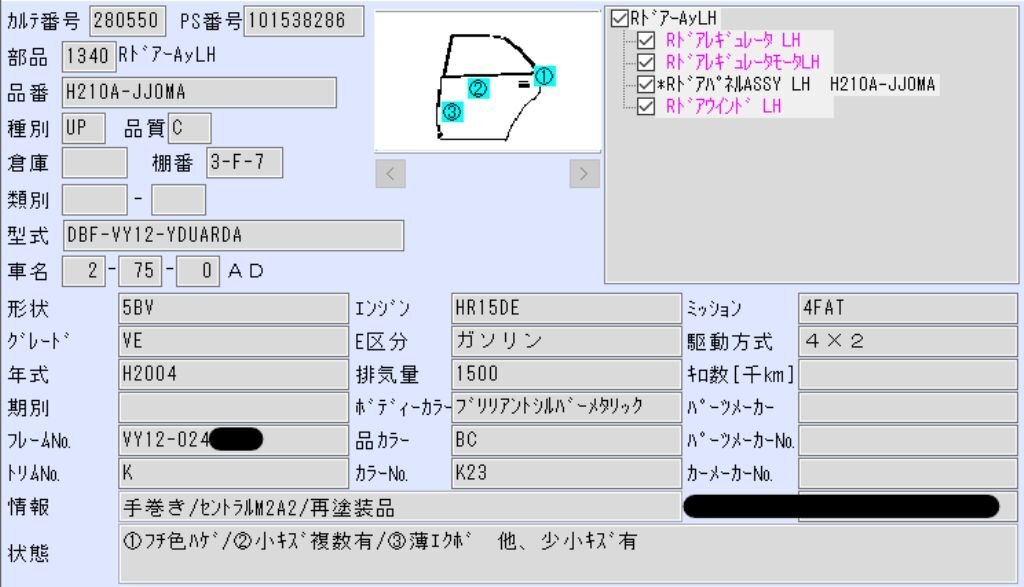Click the second 類別 field after the dash
This screenshot has height=587, width=1024.
tap(178, 200)
